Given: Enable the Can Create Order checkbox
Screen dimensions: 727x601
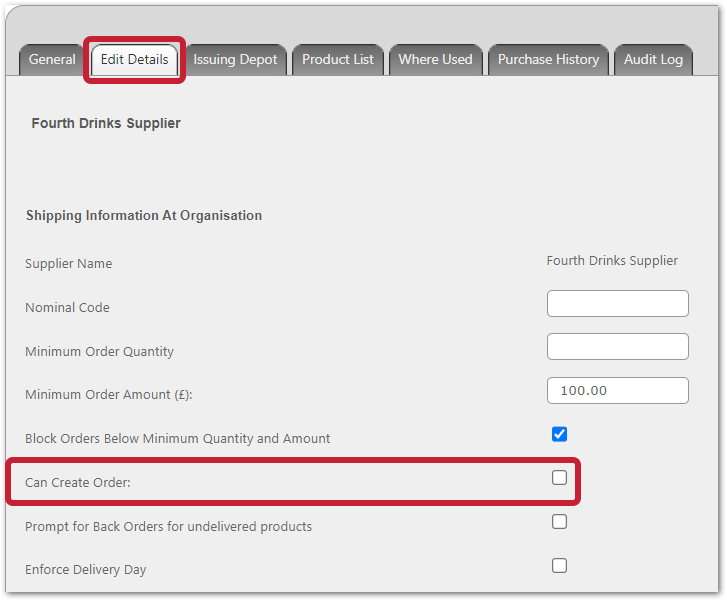Looking at the screenshot, I should [560, 478].
